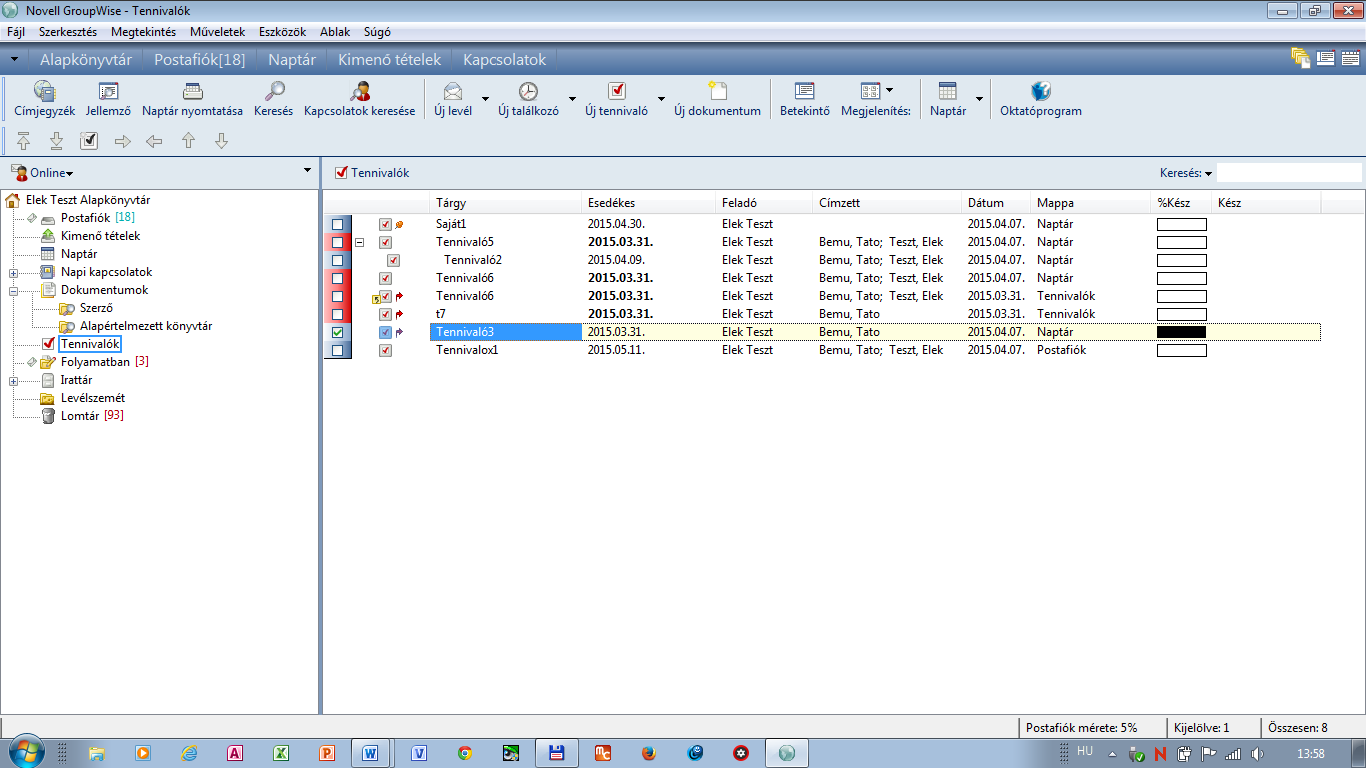Switch to the Postafiók[18] tab
This screenshot has height=768, width=1366.
199,60
